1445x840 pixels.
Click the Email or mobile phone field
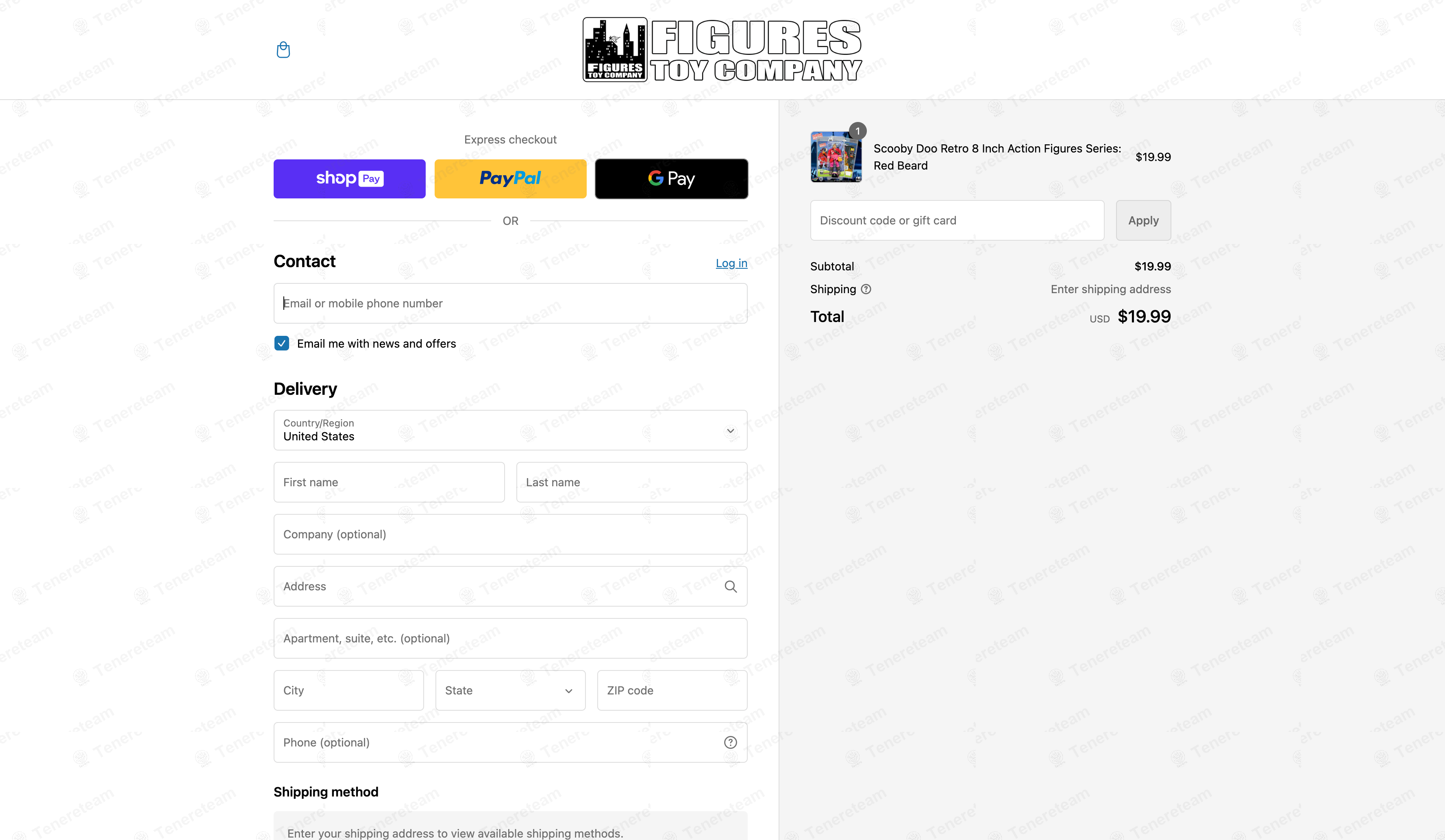[510, 303]
